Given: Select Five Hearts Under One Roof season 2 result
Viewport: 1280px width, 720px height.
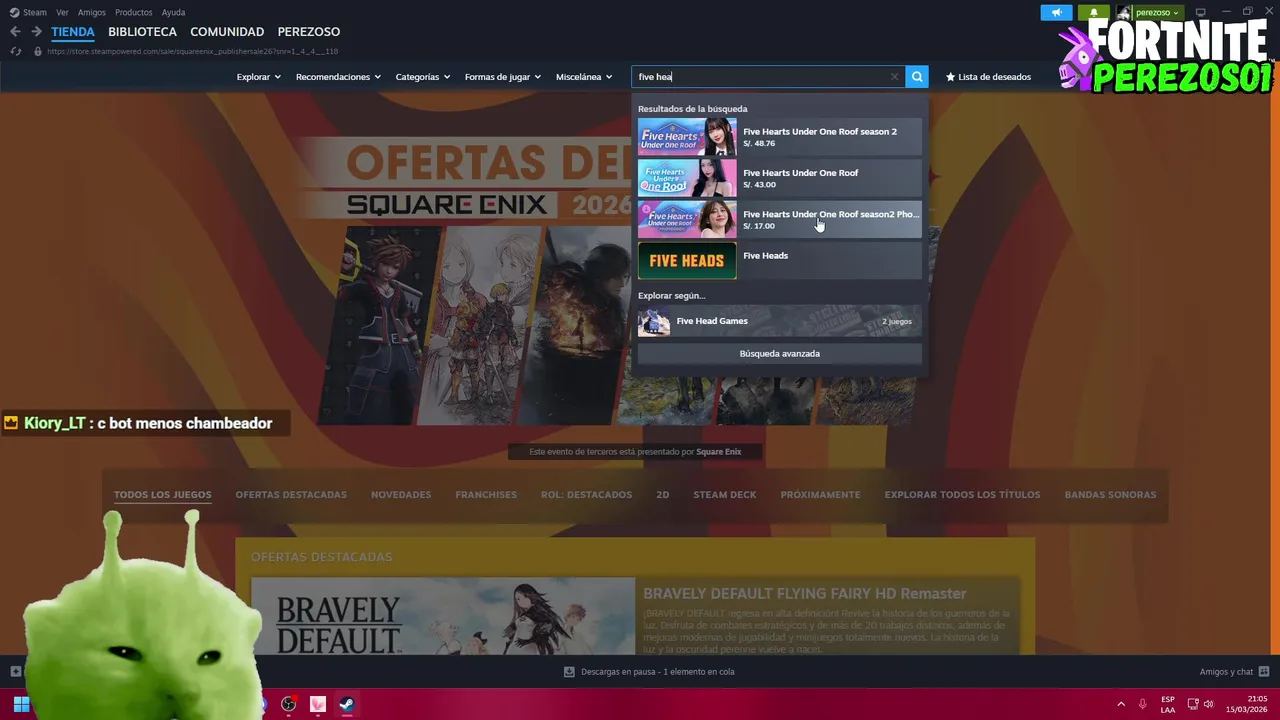Looking at the screenshot, I should pos(780,137).
